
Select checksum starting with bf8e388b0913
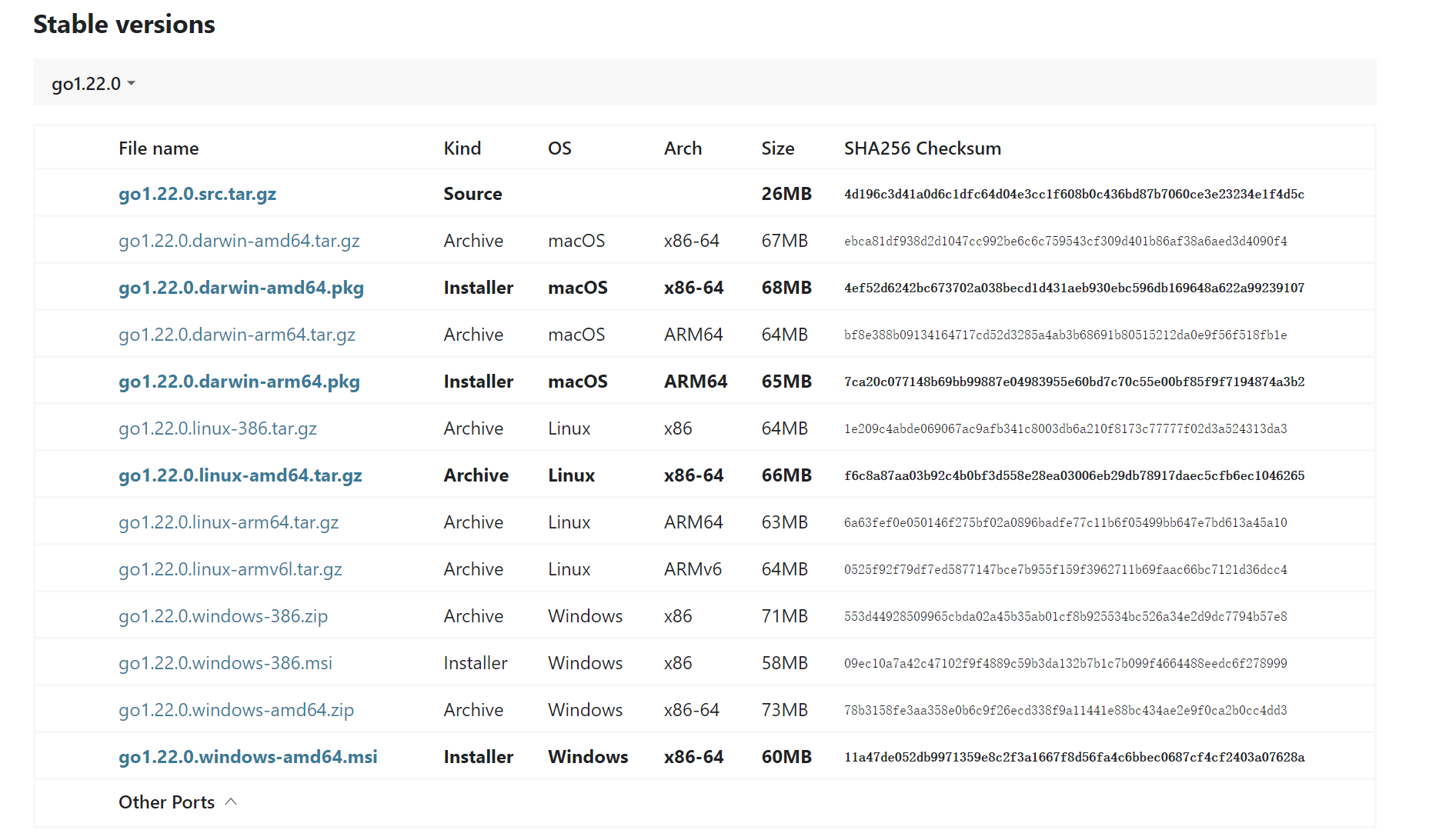pos(1066,335)
